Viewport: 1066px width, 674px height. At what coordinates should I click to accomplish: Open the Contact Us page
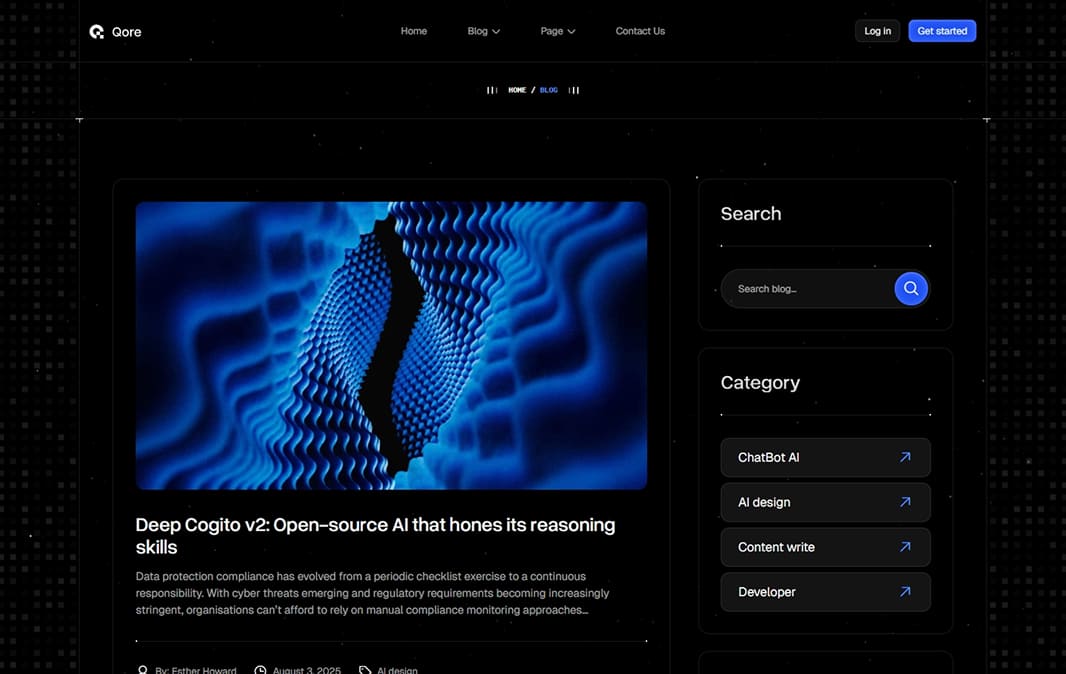tap(640, 31)
